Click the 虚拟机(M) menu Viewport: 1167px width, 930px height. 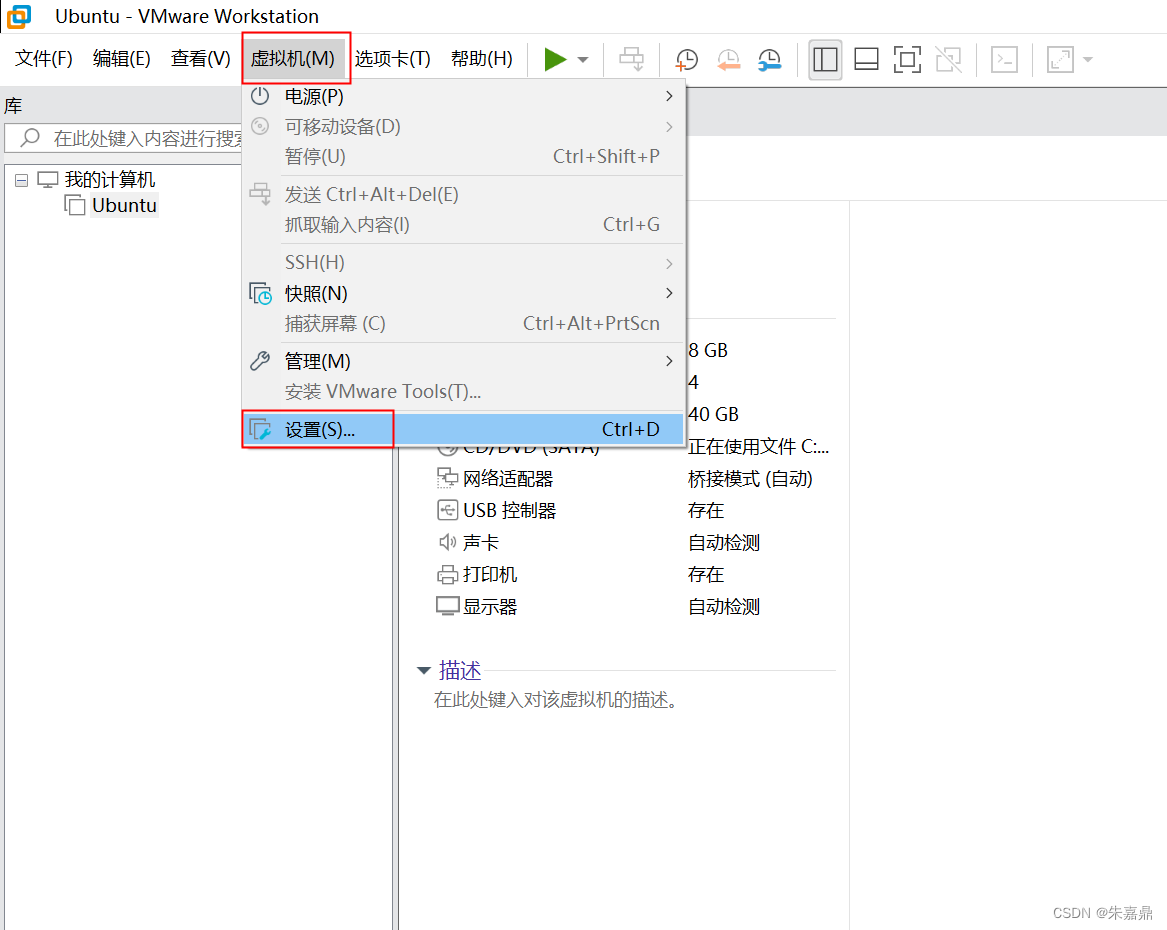click(x=292, y=58)
